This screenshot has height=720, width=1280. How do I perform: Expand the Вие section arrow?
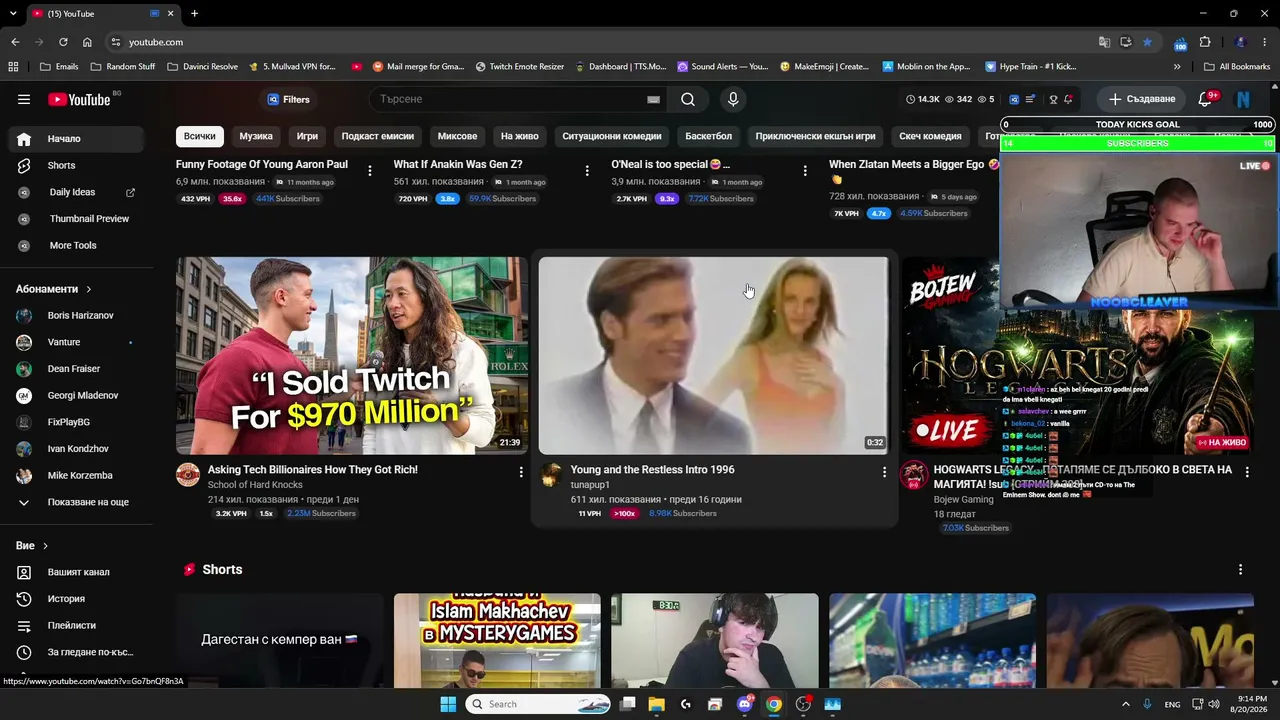pos(45,546)
